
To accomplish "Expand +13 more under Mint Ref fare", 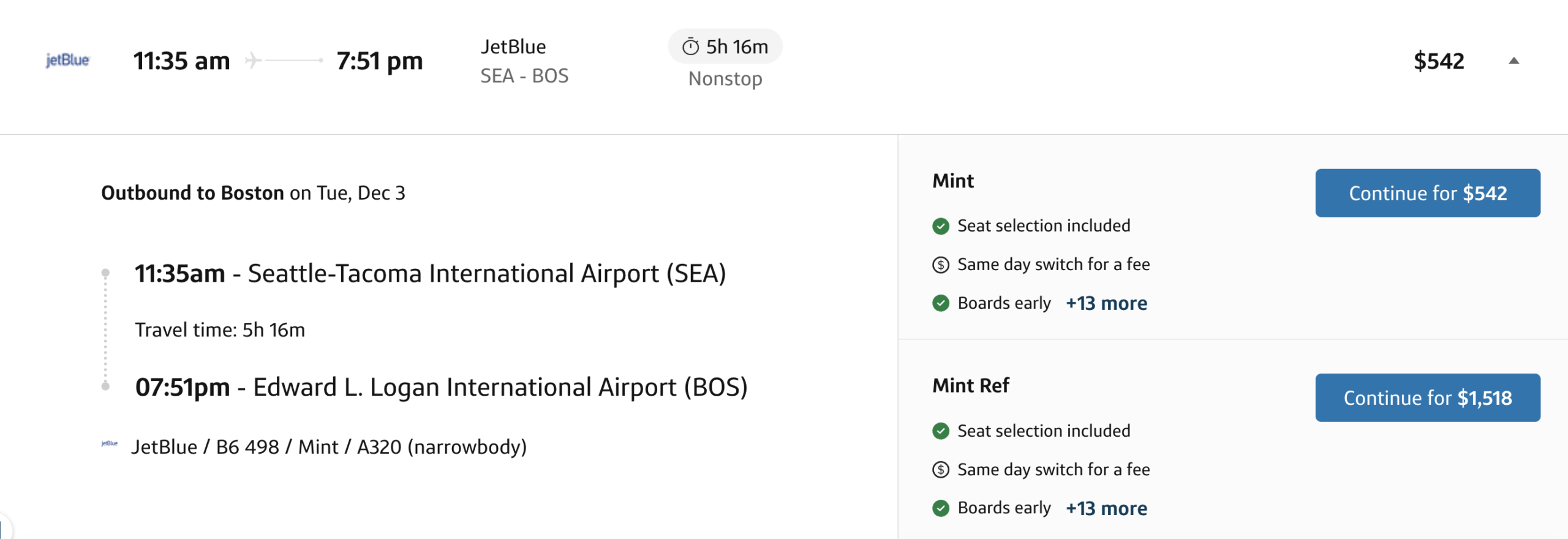I will 1107,508.
